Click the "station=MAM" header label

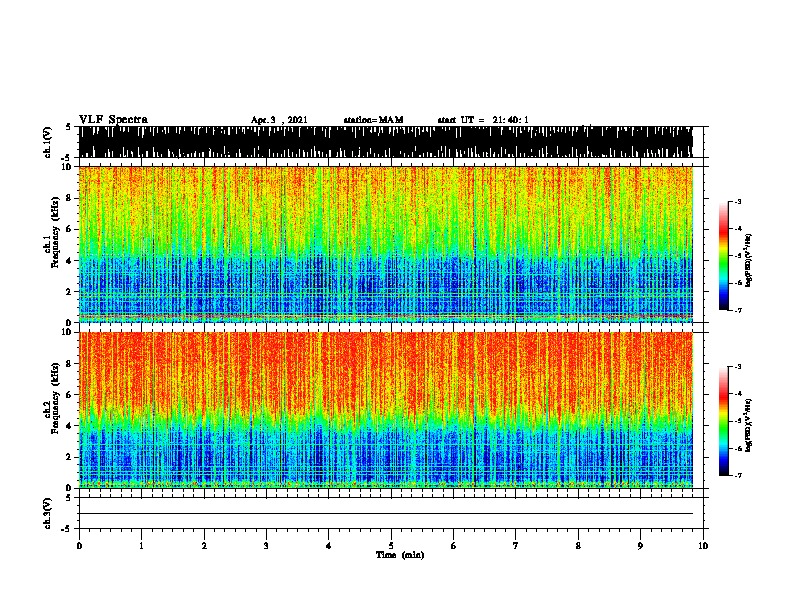tap(373, 120)
